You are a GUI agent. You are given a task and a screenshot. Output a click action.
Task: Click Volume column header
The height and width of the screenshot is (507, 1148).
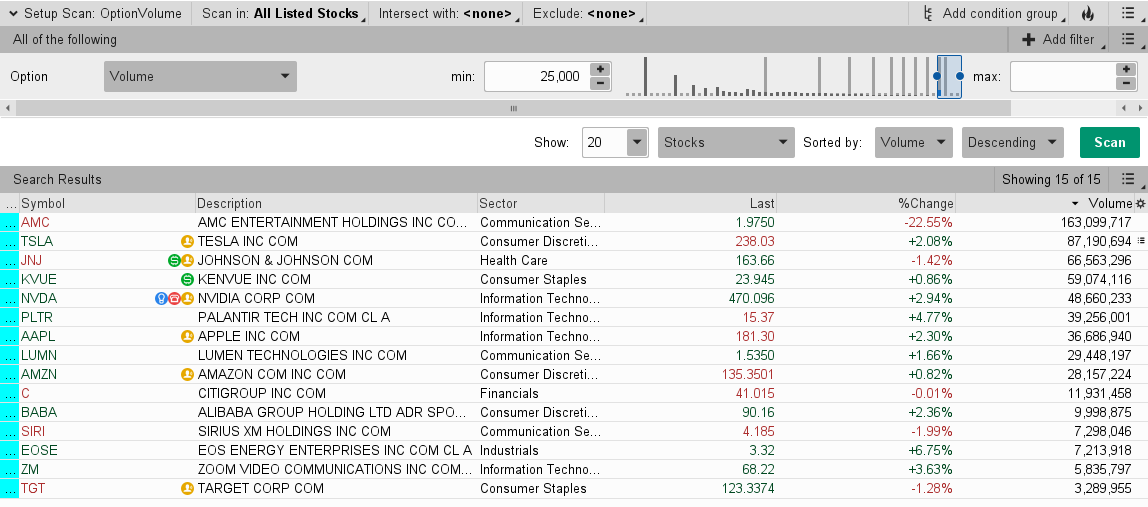(x=1045, y=204)
